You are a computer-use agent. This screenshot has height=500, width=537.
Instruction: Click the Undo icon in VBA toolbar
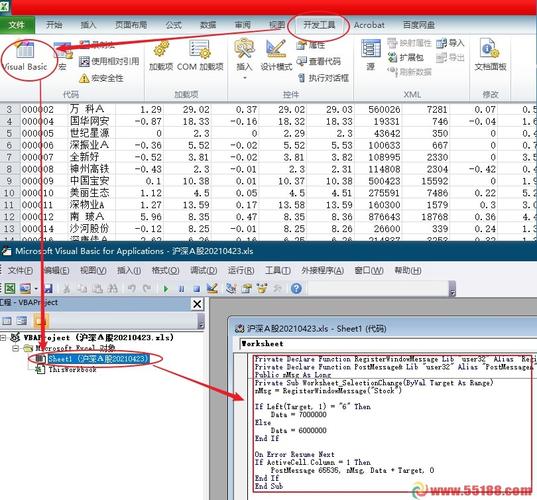point(132,289)
